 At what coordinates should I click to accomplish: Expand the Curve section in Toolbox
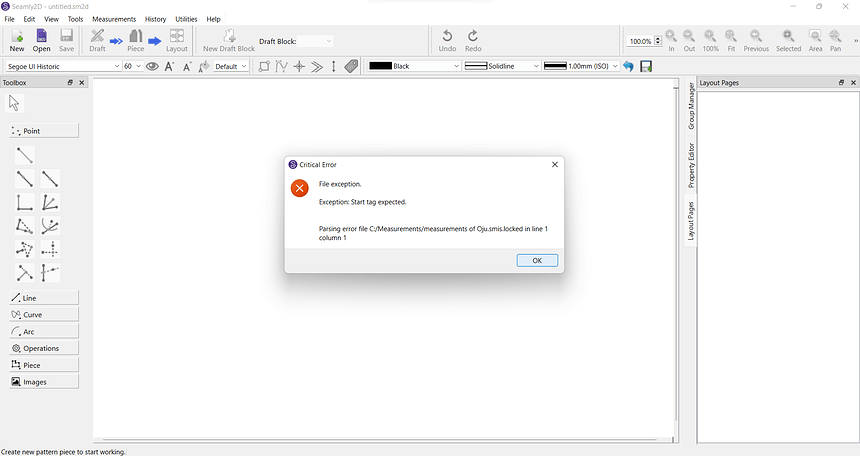(44, 314)
